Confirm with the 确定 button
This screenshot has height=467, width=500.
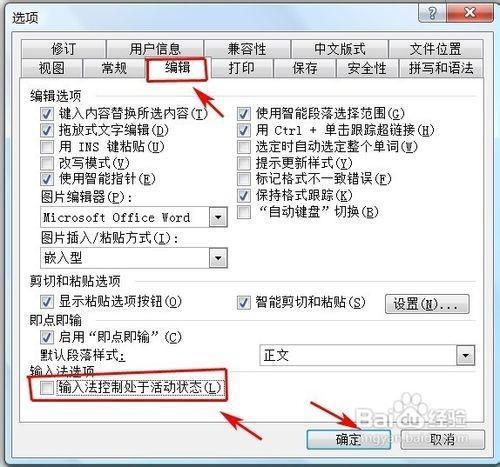349,440
